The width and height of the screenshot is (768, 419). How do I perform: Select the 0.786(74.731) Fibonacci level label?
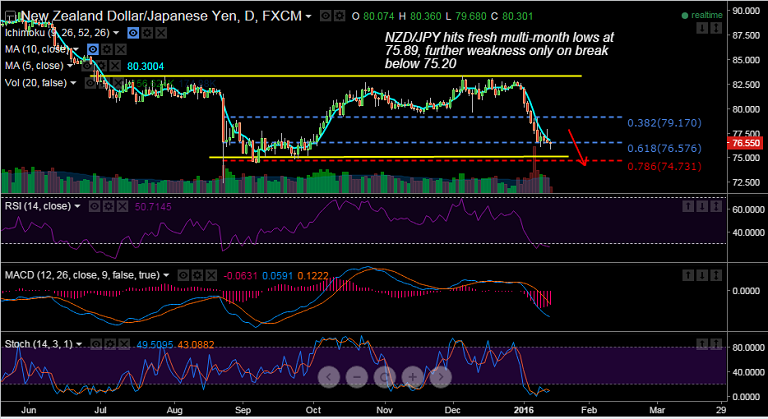pos(664,167)
